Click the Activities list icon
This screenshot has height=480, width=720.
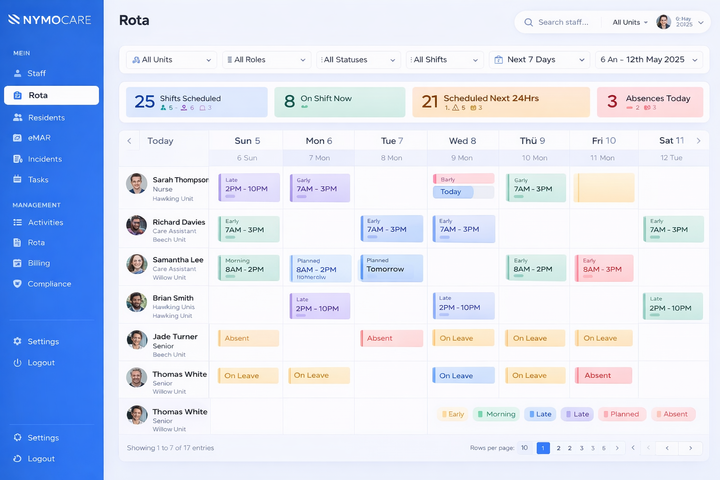pos(17,222)
